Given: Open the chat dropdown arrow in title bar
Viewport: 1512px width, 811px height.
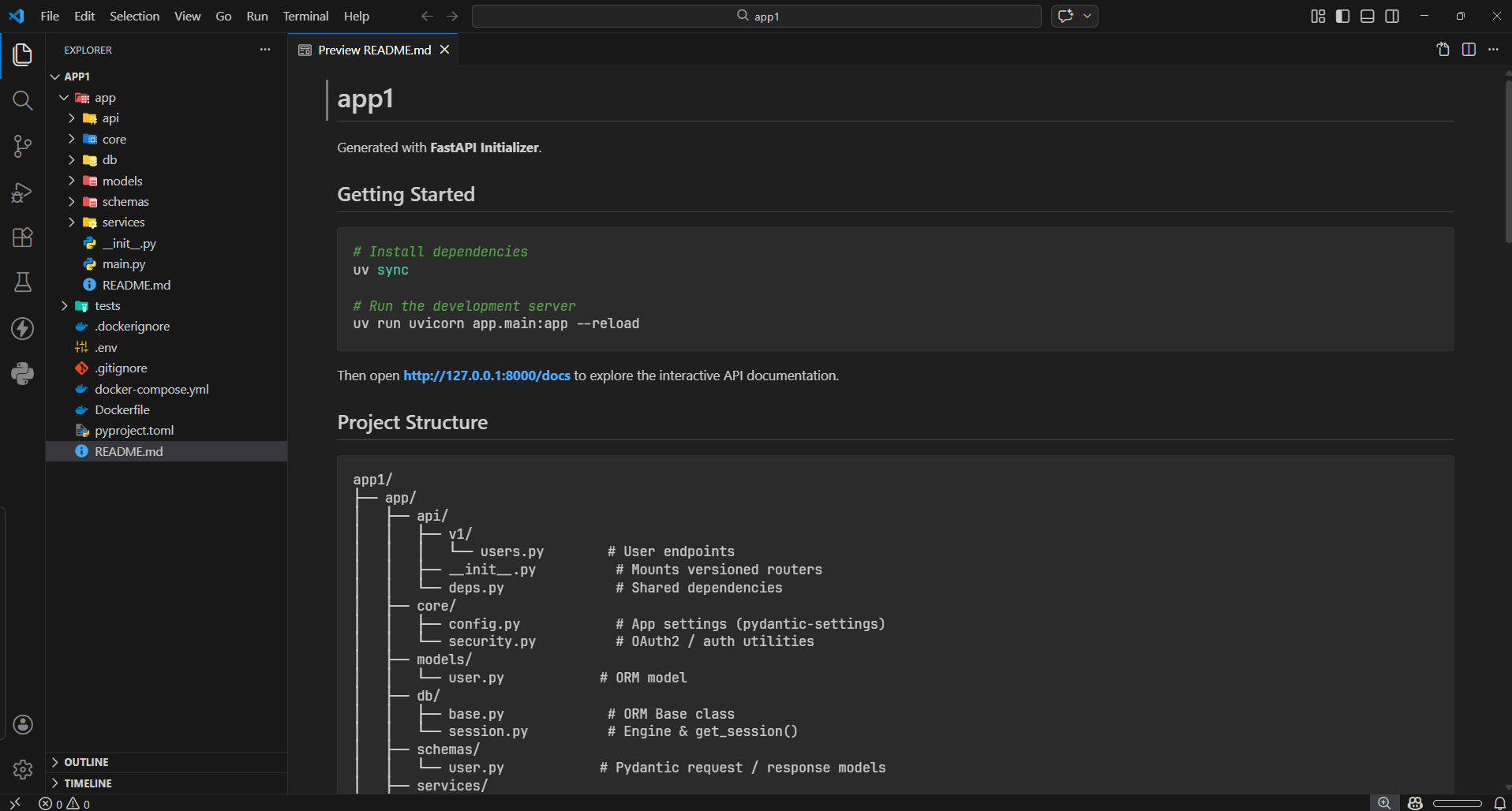Looking at the screenshot, I should [x=1087, y=16].
